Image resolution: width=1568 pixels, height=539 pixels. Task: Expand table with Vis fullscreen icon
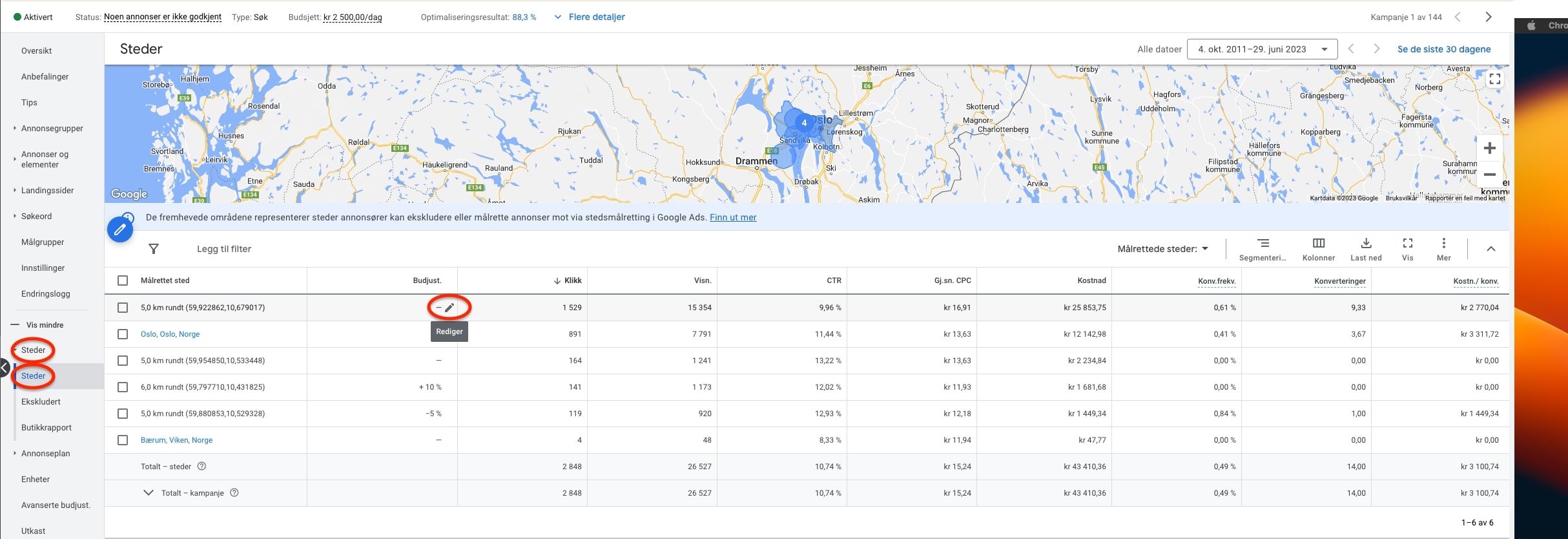coord(1408,249)
